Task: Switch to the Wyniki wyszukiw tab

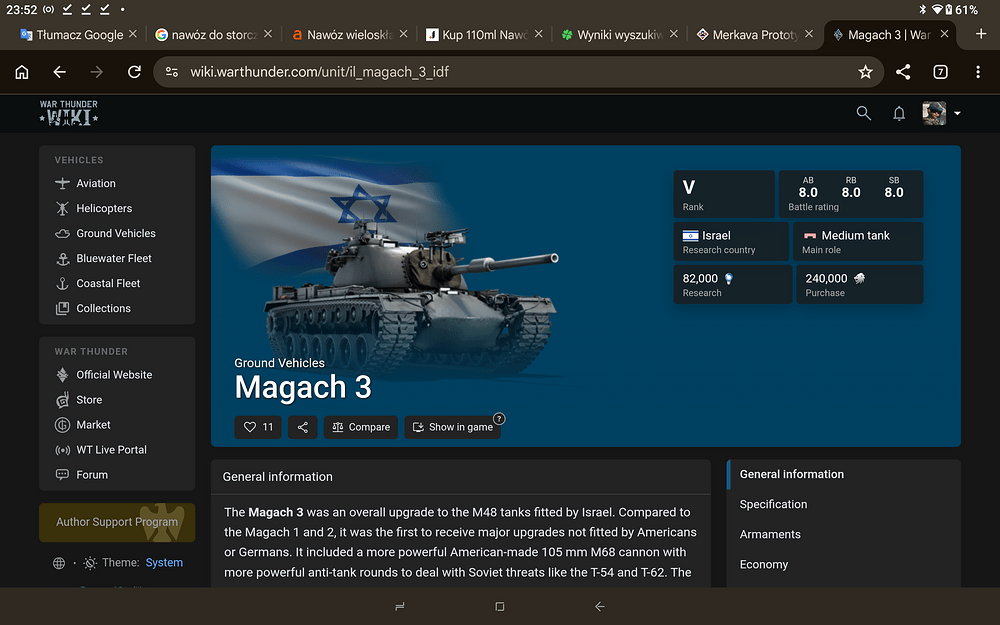Action: click(x=612, y=34)
